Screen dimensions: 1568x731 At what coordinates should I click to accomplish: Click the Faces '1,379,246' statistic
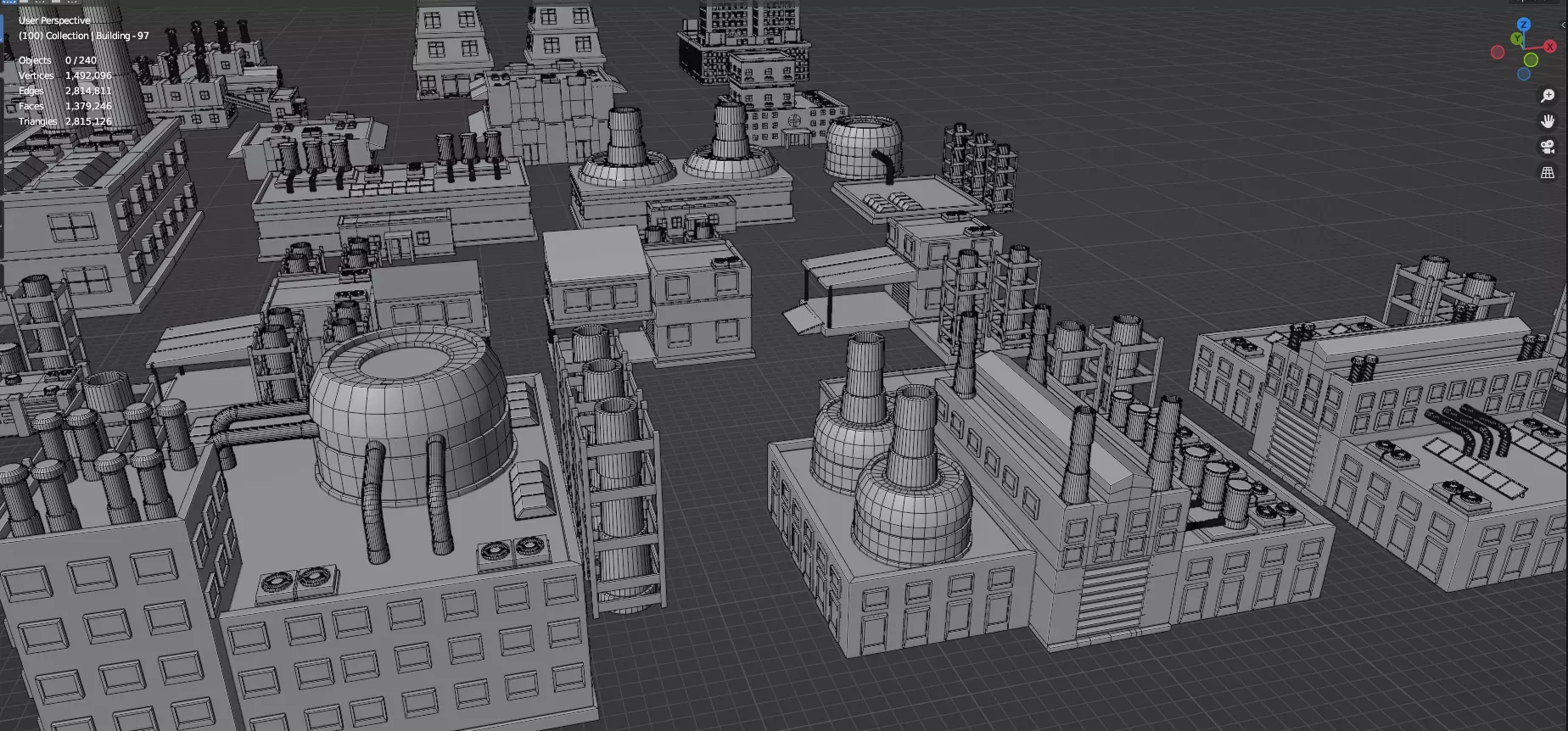[x=88, y=106]
